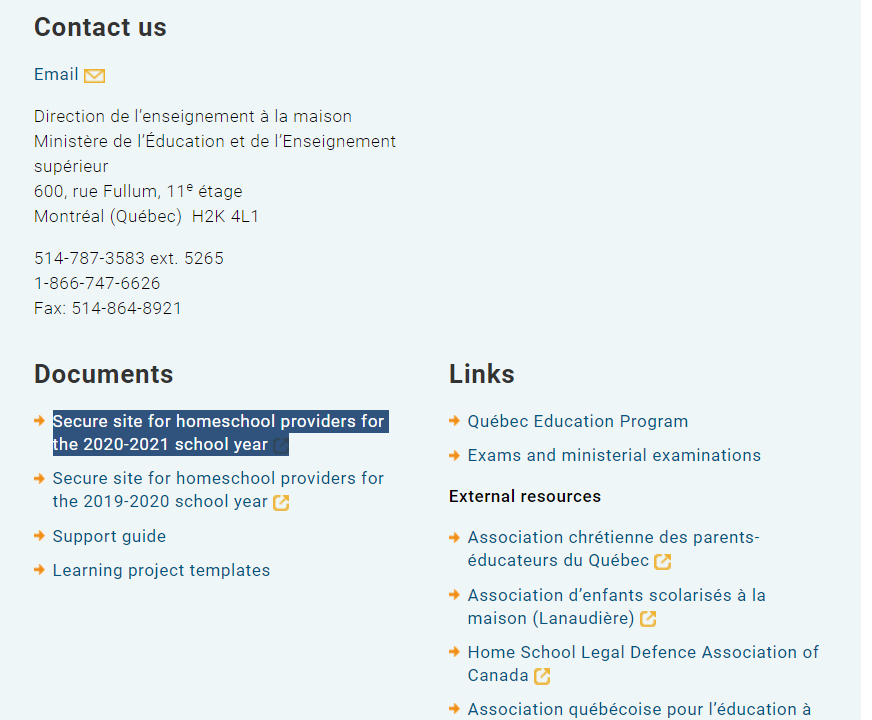Click arrow bullet before Home School Legal Defence

pos(454,652)
